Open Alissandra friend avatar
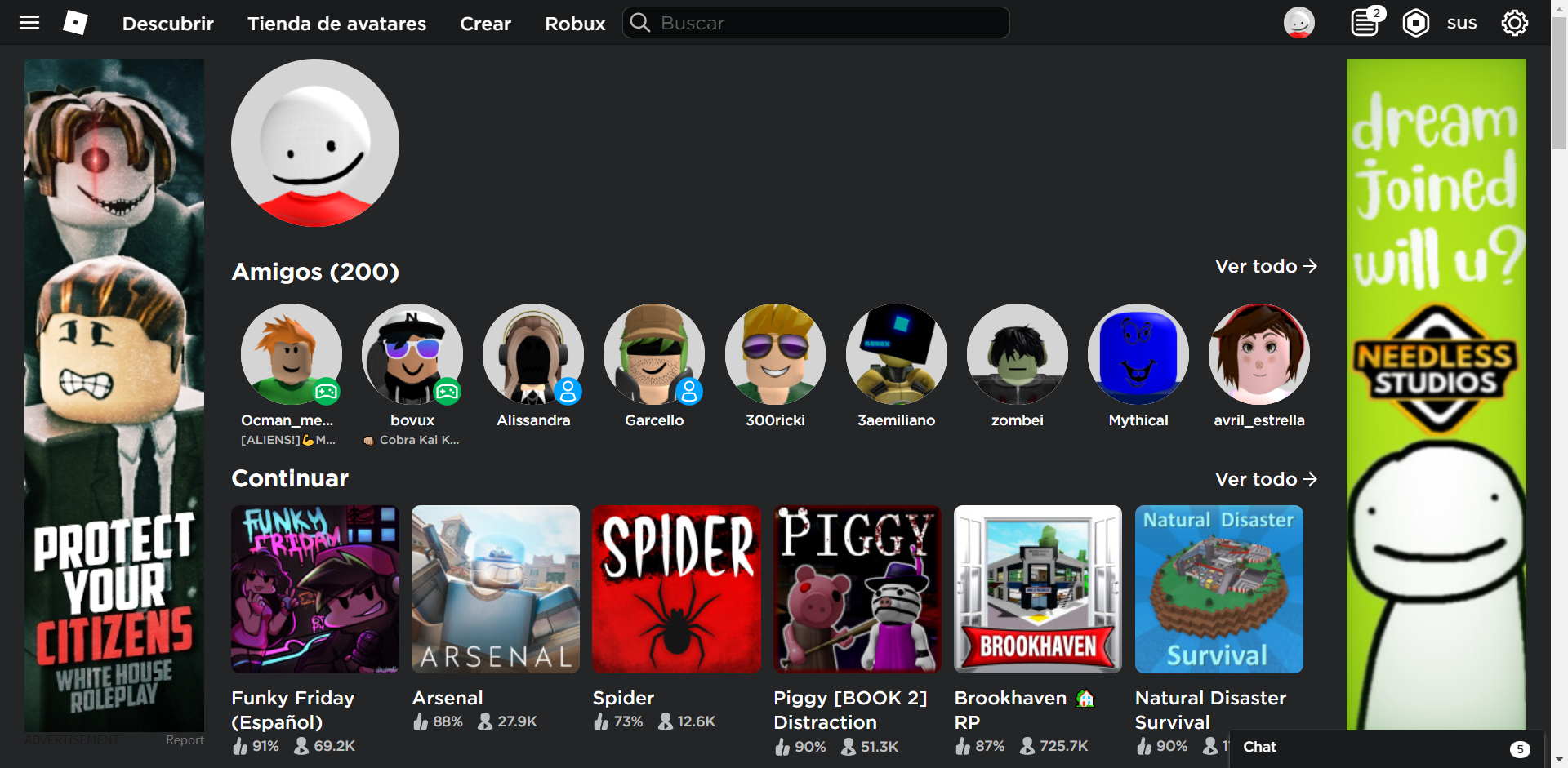This screenshot has height=768, width=1568. [x=533, y=354]
